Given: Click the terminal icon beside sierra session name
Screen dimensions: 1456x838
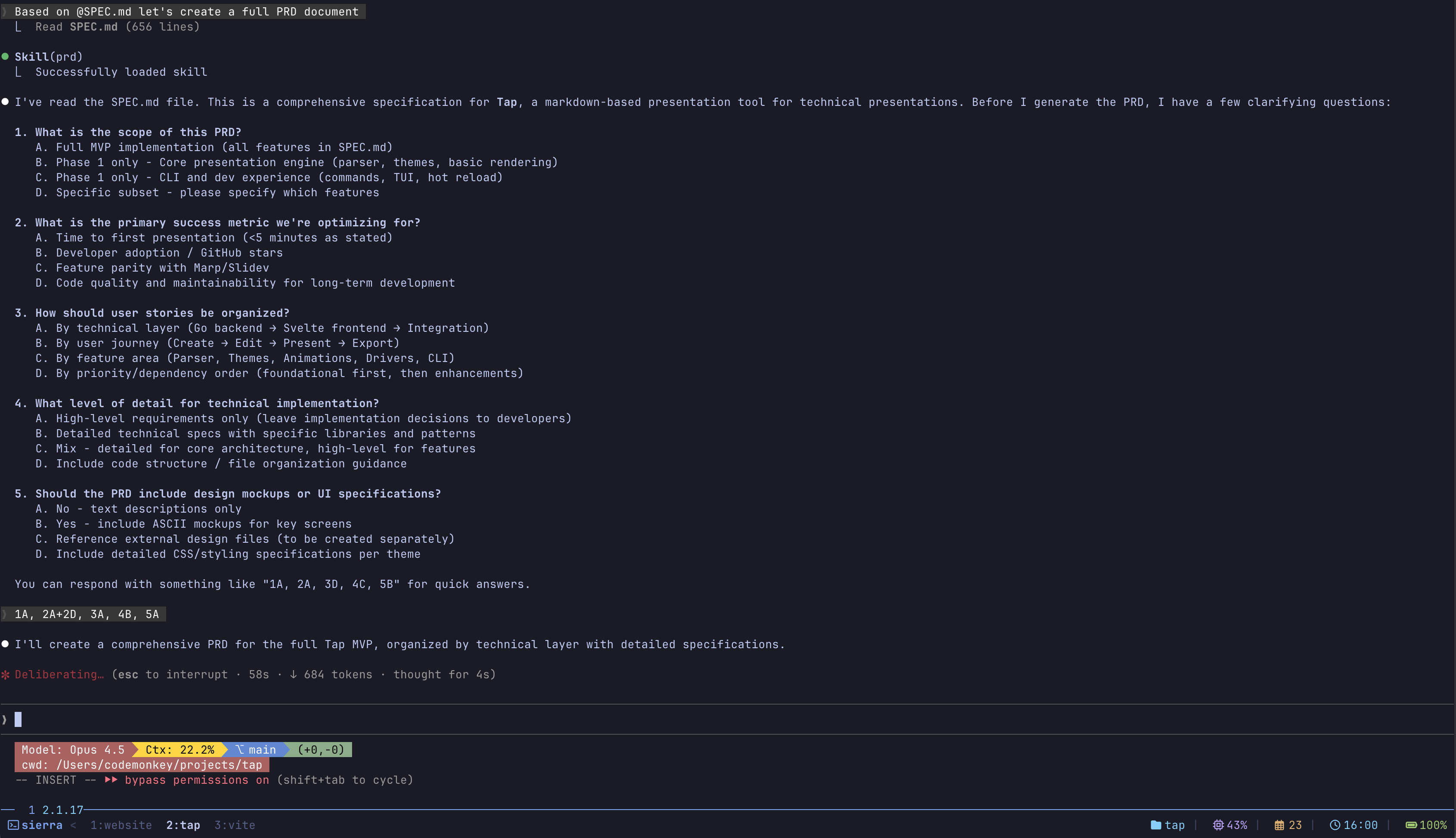Looking at the screenshot, I should (12, 825).
